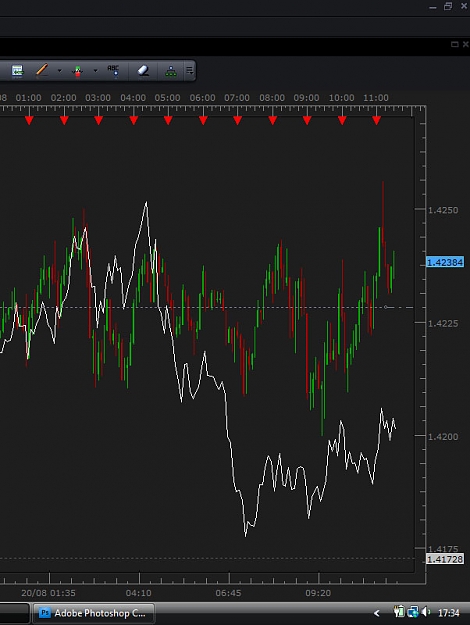Click the 17:34 taskbar clock
This screenshot has width=470, height=625.
[449, 613]
